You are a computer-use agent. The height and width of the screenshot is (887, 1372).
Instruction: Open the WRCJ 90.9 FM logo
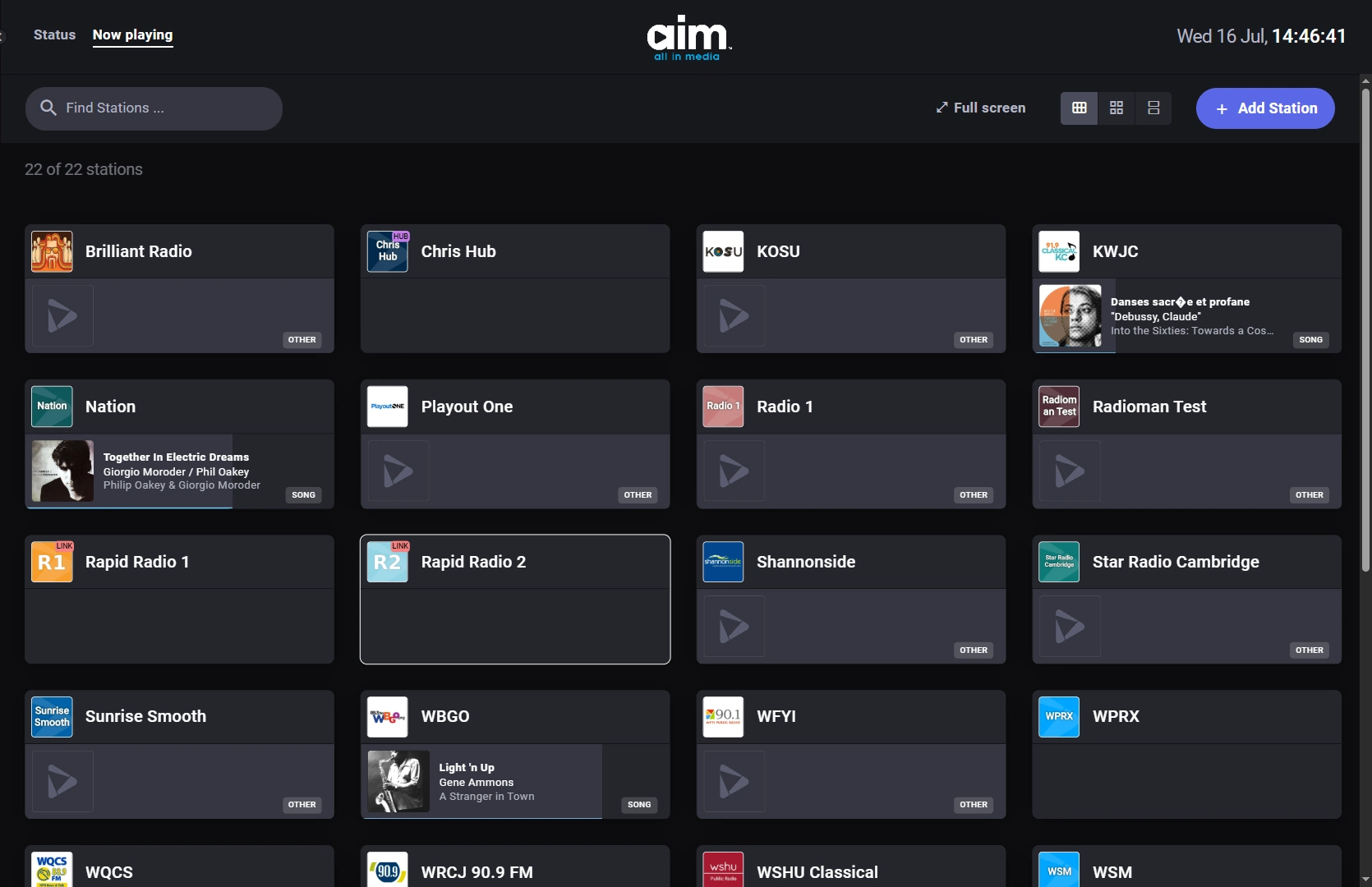click(388, 870)
